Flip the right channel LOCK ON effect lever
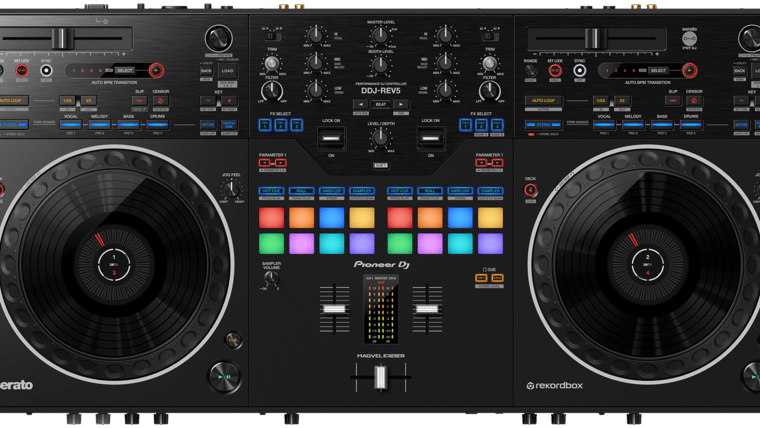Screen dimensions: 760x428 (x=430, y=139)
